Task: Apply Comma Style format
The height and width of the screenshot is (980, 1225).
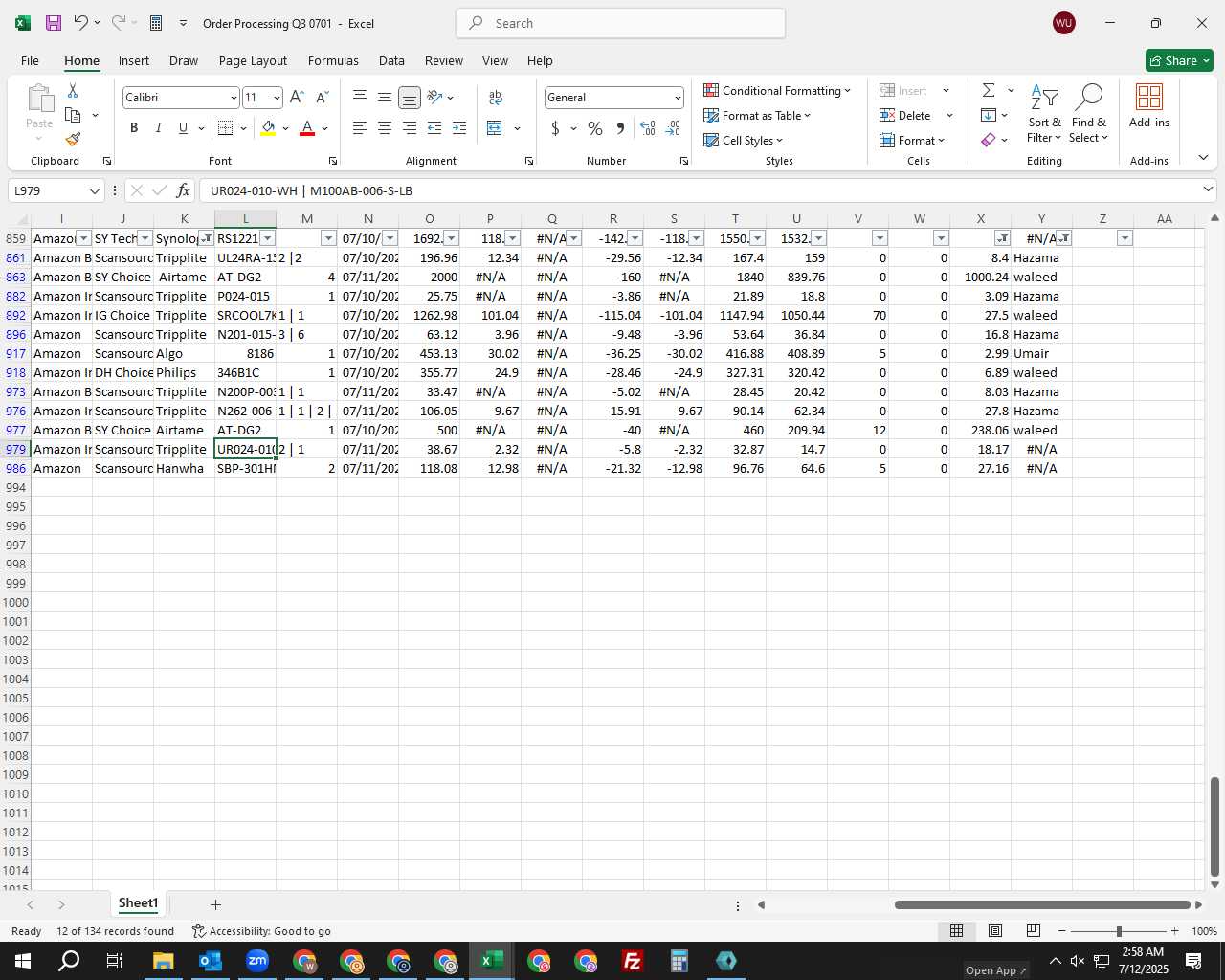Action: pos(620,127)
